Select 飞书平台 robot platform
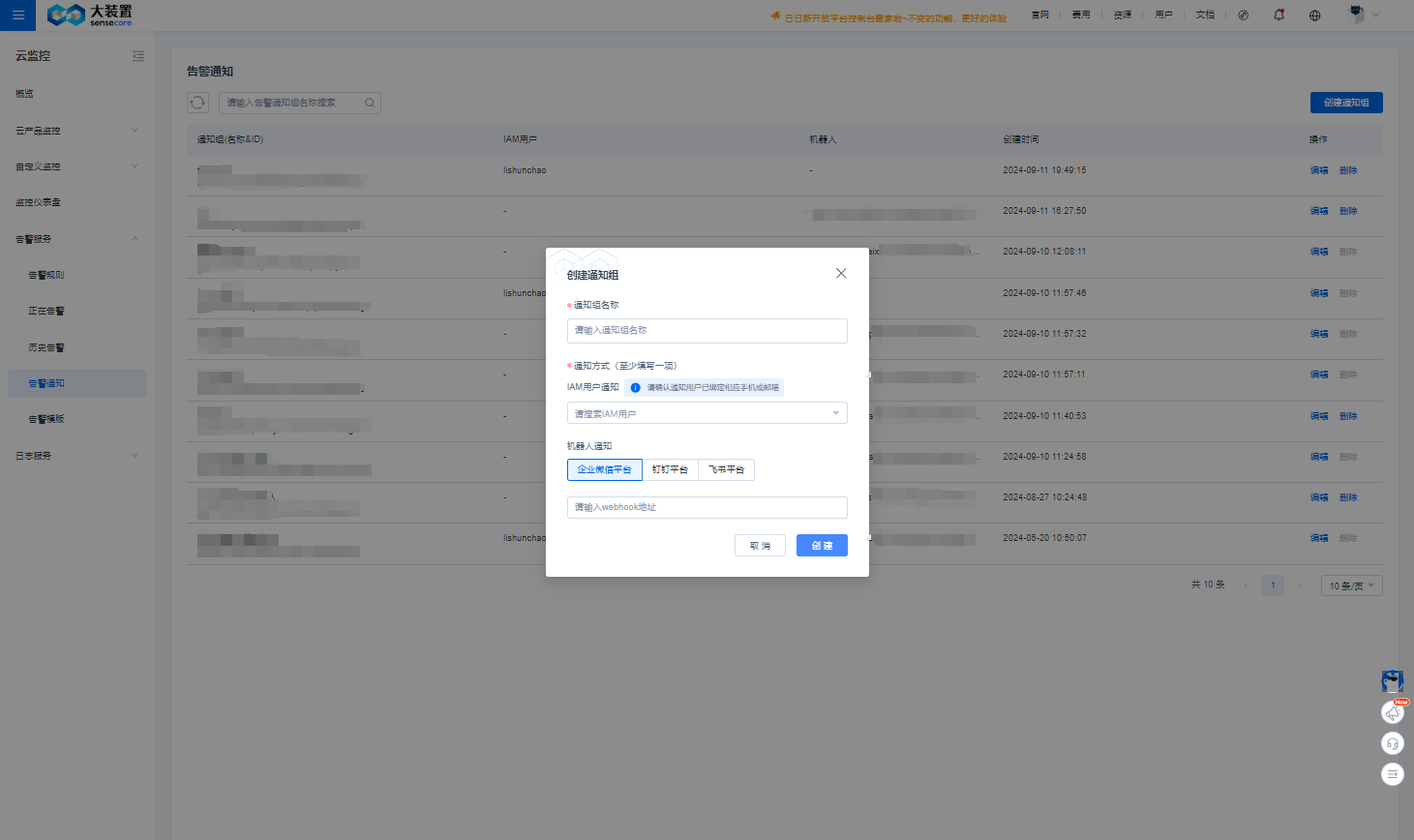Viewport: 1414px width, 840px height. (x=726, y=469)
